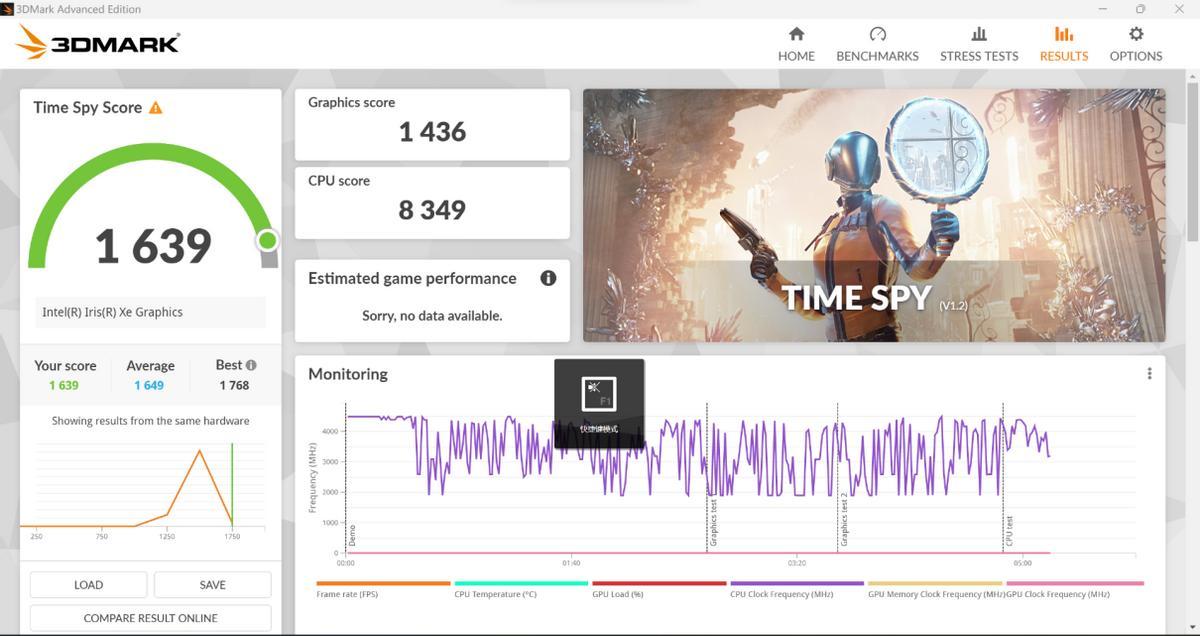Screen dimensions: 1200x636
Task: Click COMPARE RESULT ONLINE
Action: [x=150, y=618]
